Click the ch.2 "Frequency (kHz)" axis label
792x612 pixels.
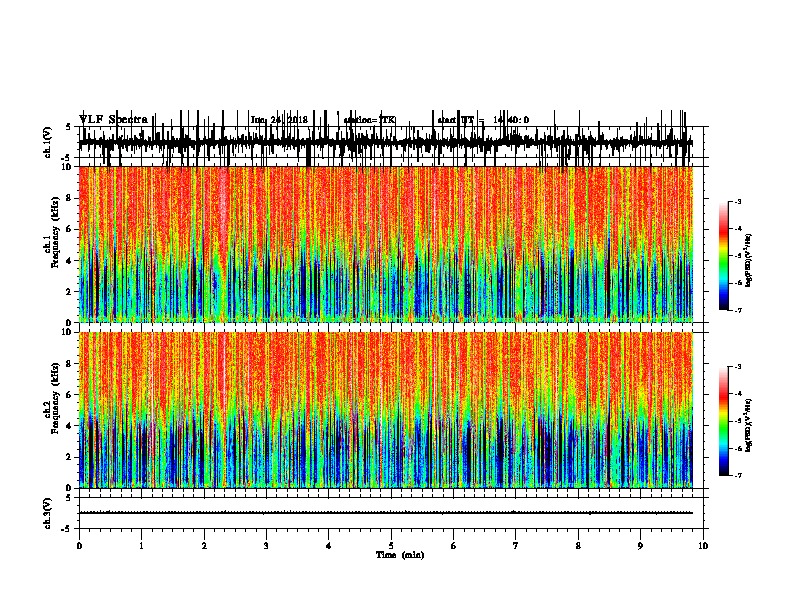pos(55,398)
